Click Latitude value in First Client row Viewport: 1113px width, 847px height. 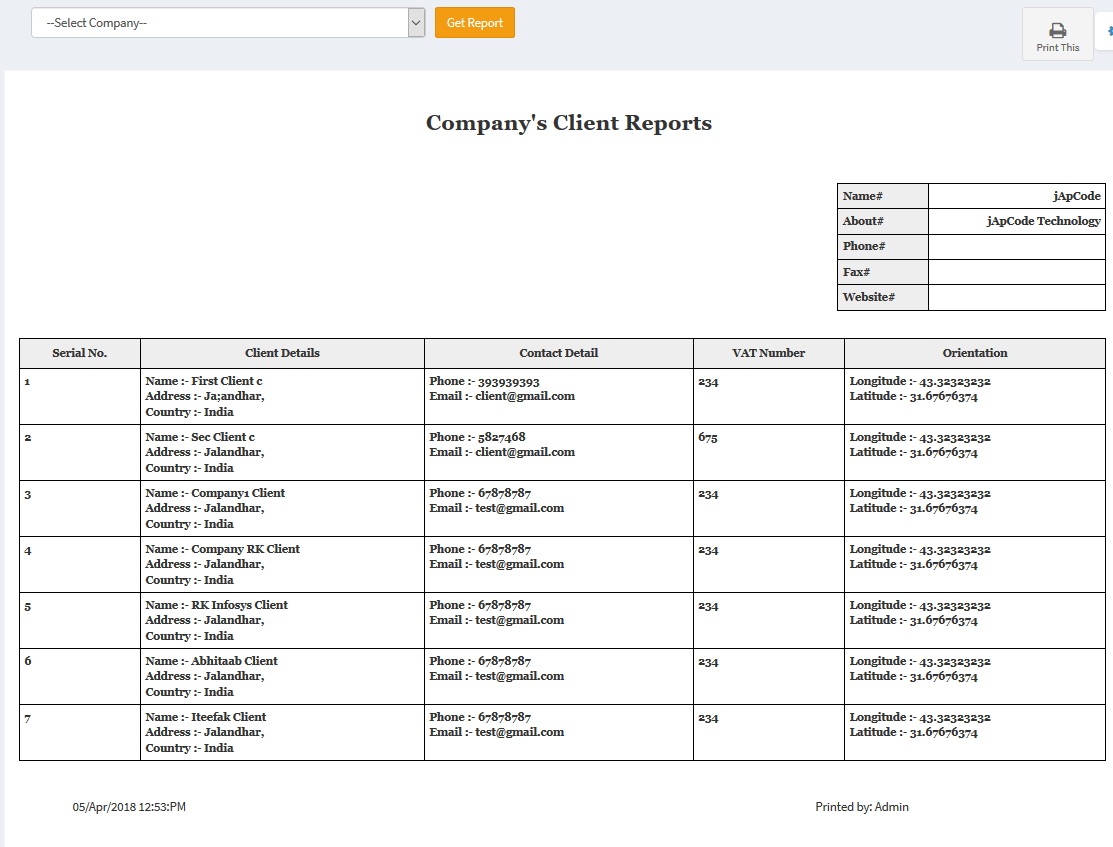click(943, 396)
